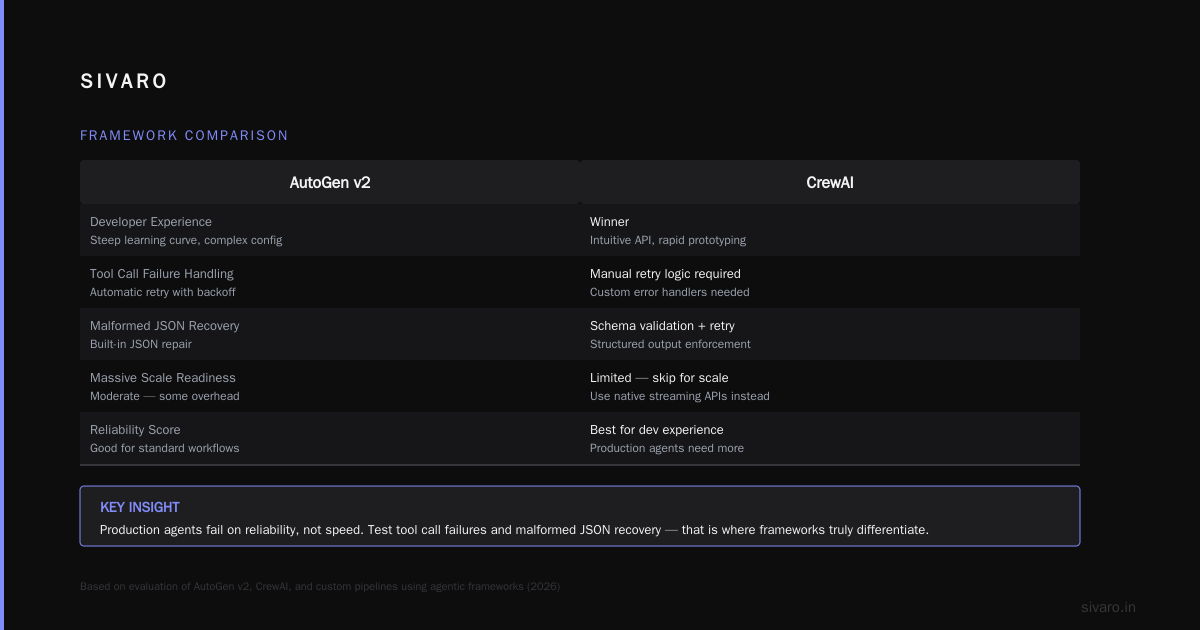Click the Malformed JSON Recovery label
Screen dimensions: 1200x630
click(165, 326)
